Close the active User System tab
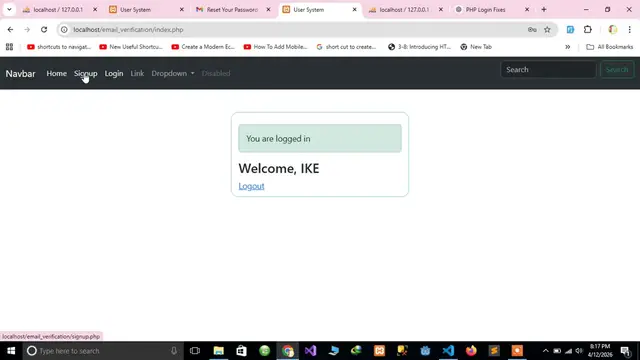Image resolution: width=640 pixels, height=360 pixels. (354, 9)
